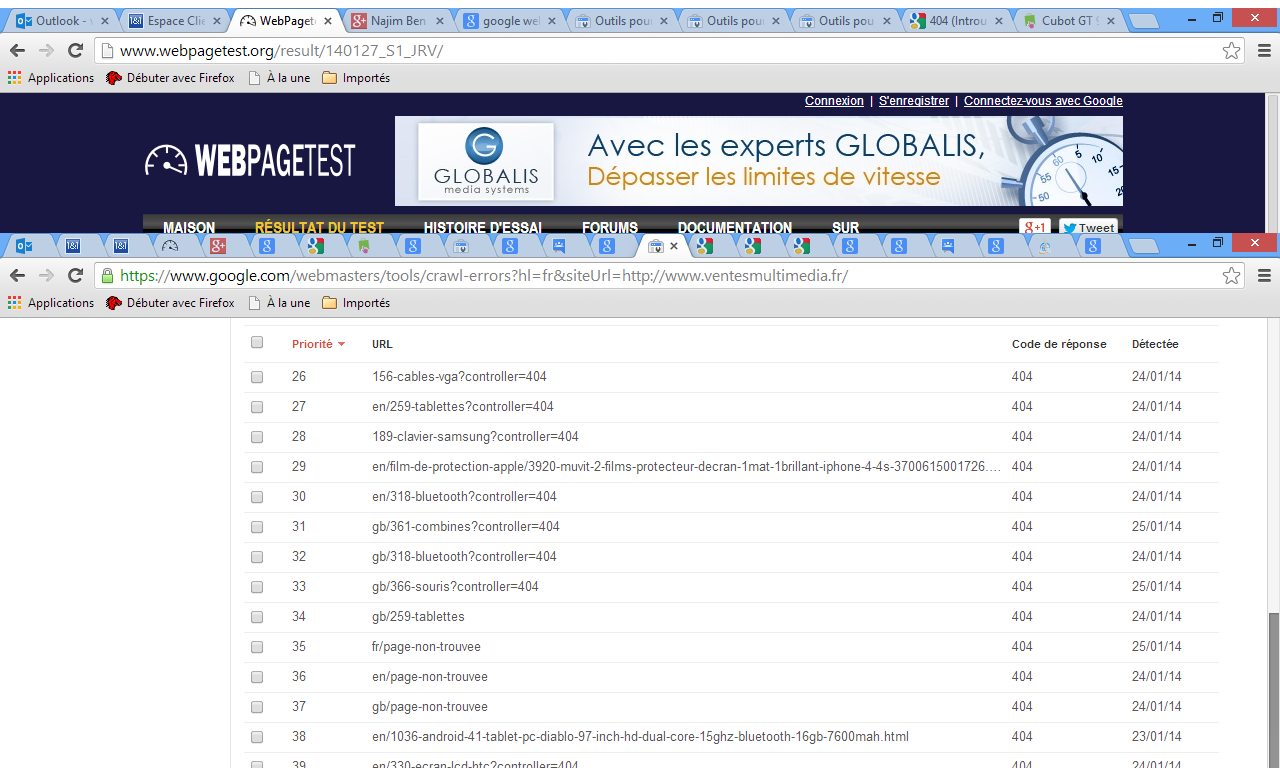Image resolution: width=1280 pixels, height=768 pixels.
Task: Click forward arrow in the Webmaster Tools window
Action: (46, 275)
